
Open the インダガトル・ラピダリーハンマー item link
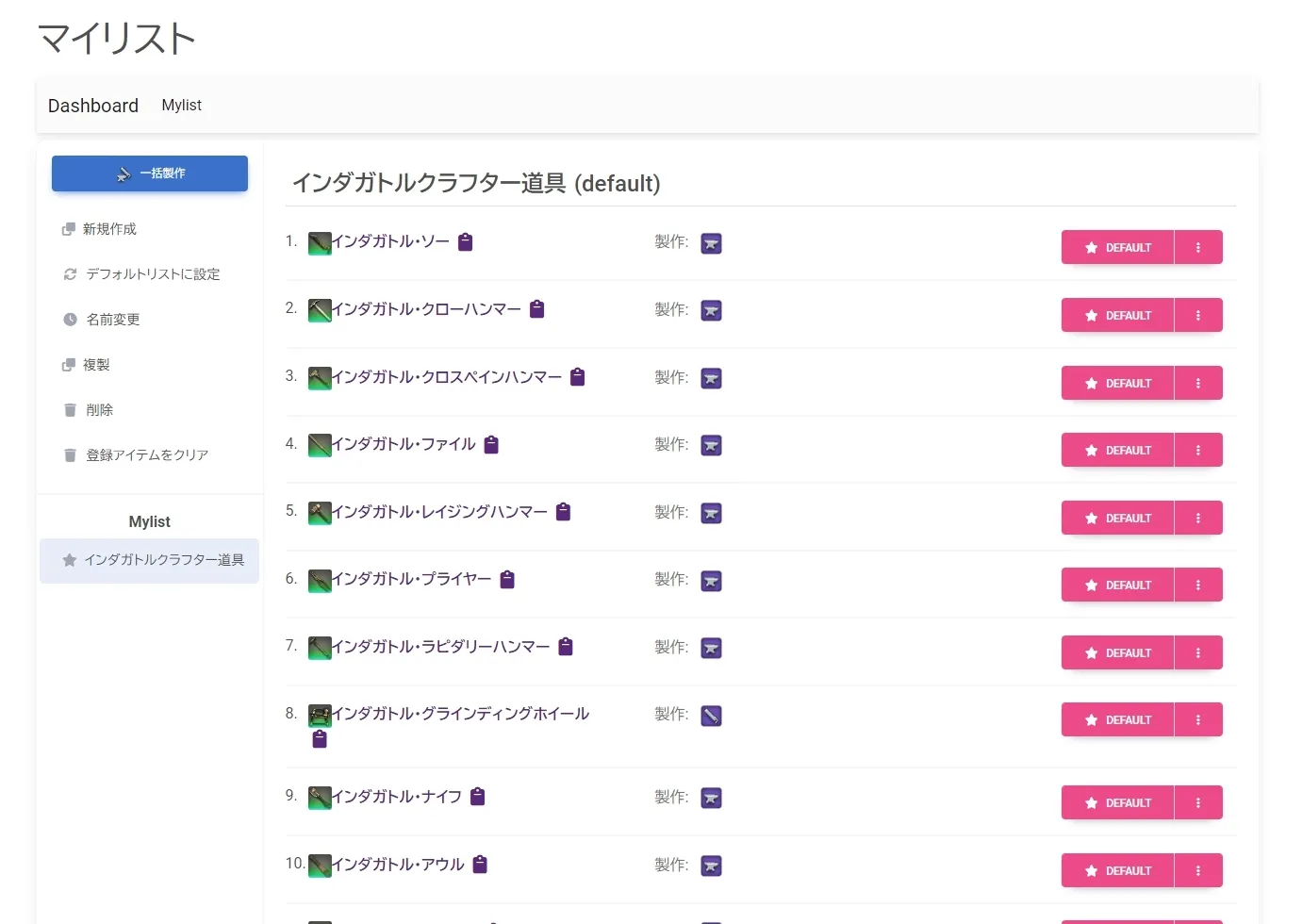(441, 647)
